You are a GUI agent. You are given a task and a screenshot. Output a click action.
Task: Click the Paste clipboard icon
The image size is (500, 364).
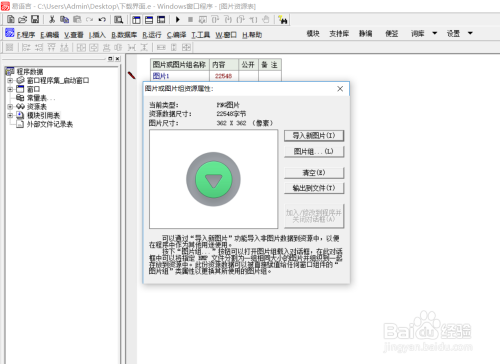[x=77, y=20]
